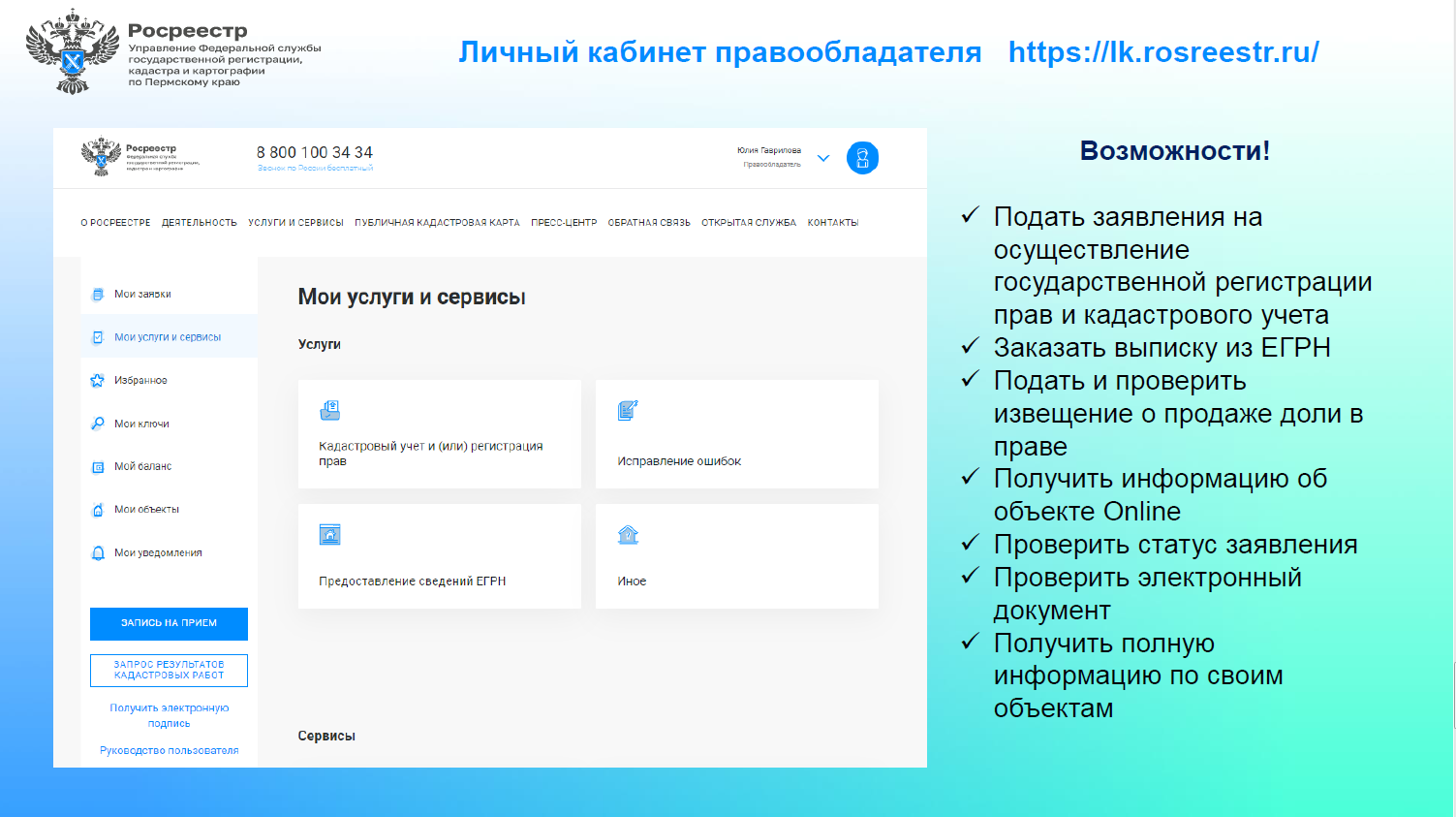
Task: Click the Кадастровый учет card icon
Action: click(330, 411)
